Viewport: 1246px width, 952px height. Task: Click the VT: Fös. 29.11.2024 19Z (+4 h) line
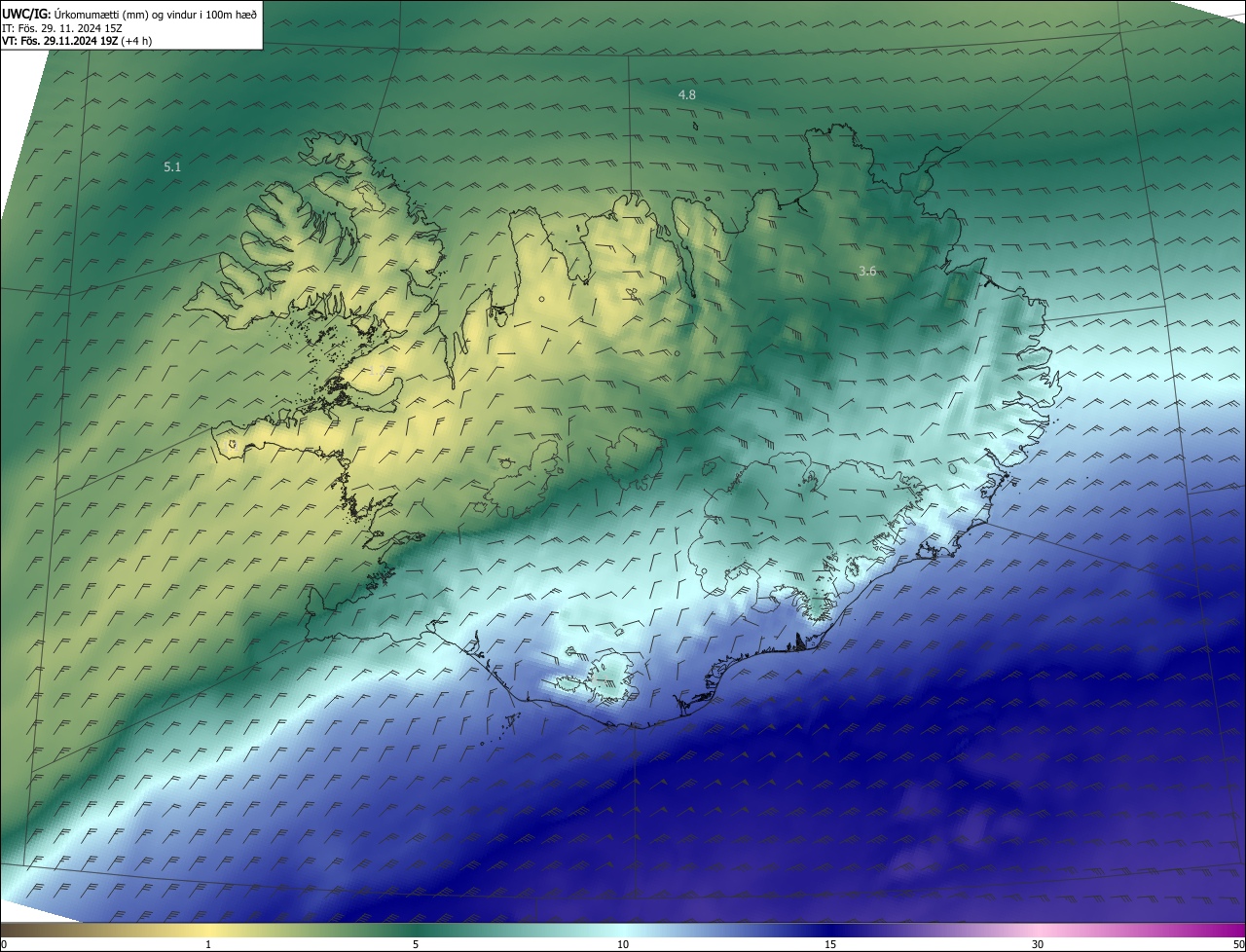(77, 41)
